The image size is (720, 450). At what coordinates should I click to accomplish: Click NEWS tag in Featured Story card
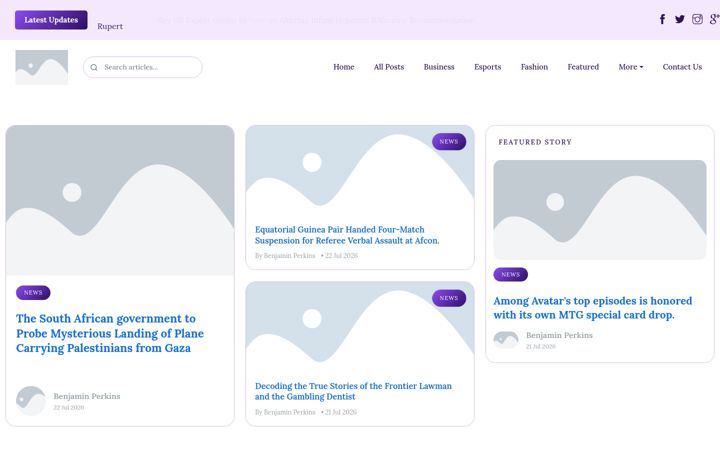pyautogui.click(x=511, y=275)
